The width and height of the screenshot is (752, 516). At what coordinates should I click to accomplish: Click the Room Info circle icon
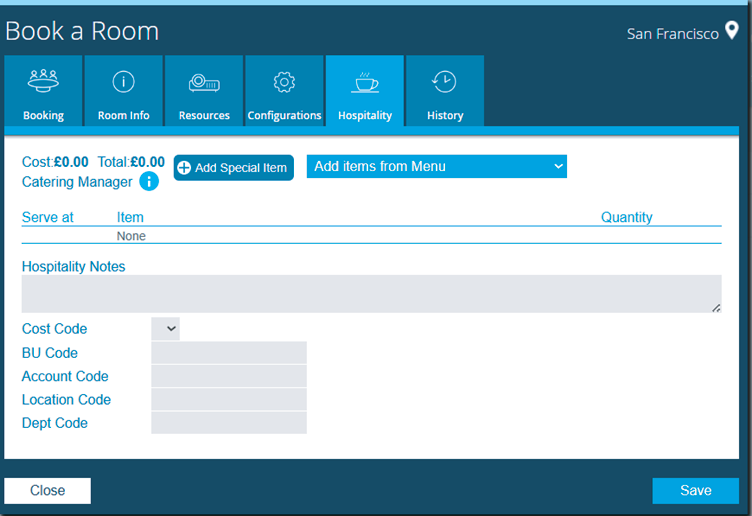click(x=124, y=82)
